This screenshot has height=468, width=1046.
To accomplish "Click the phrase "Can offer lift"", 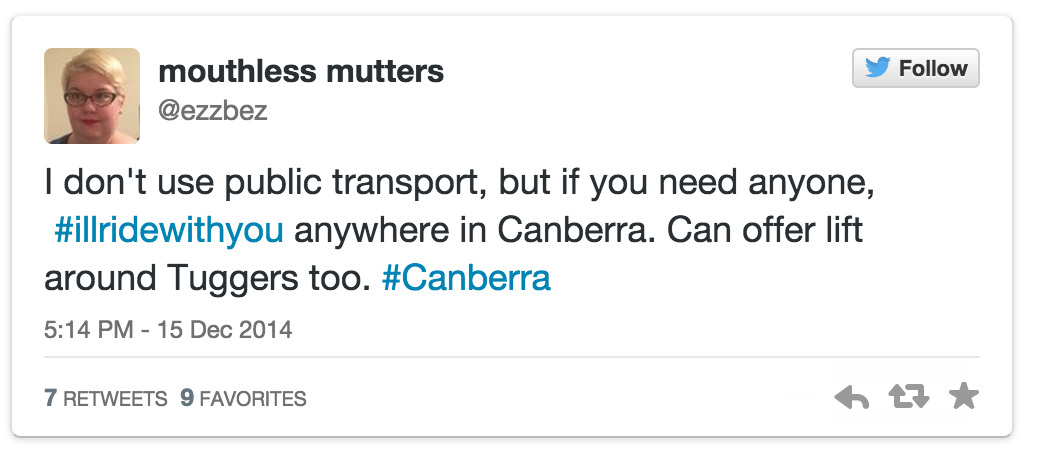I will [764, 230].
